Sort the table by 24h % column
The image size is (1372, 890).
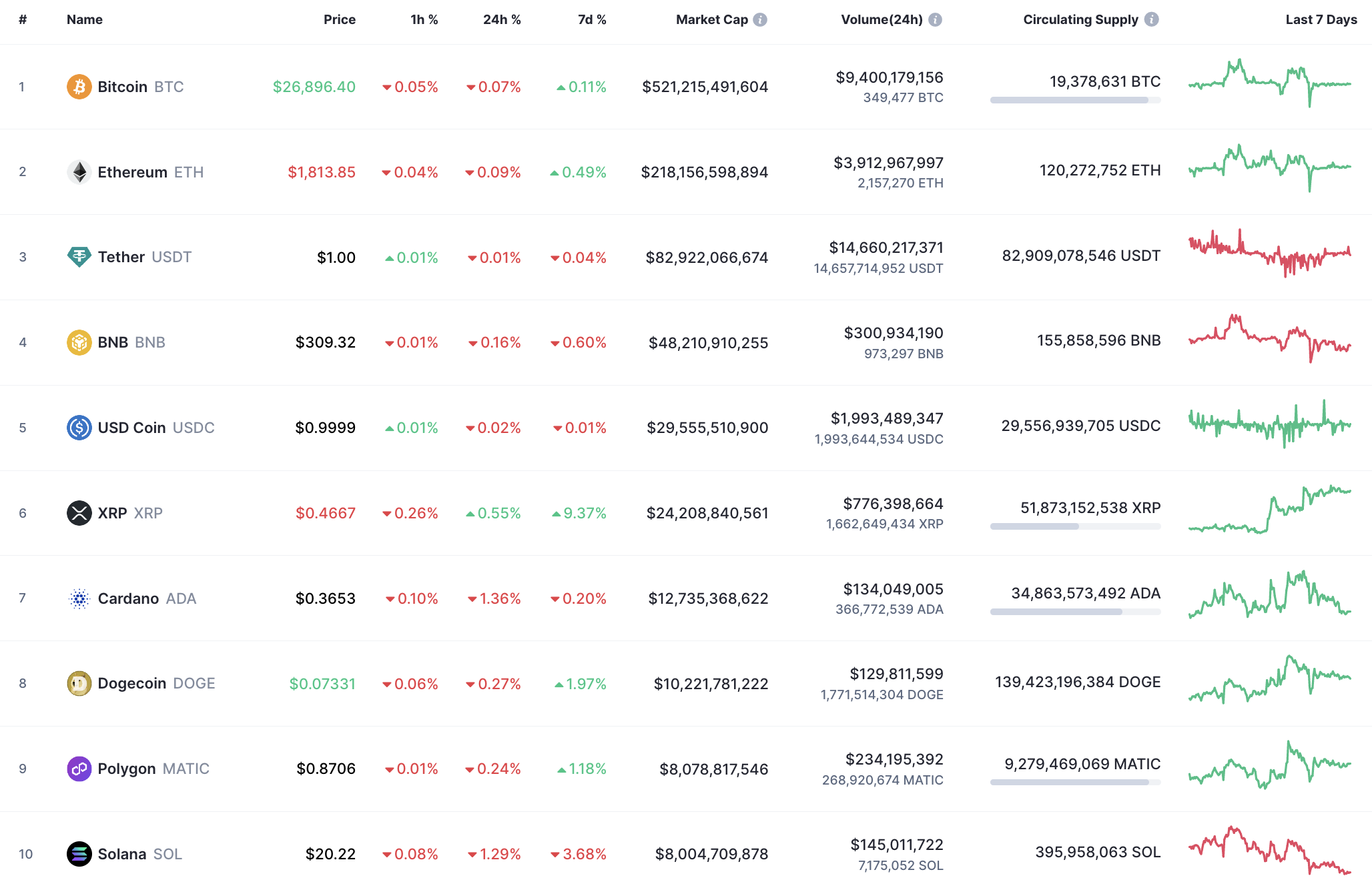pos(501,19)
